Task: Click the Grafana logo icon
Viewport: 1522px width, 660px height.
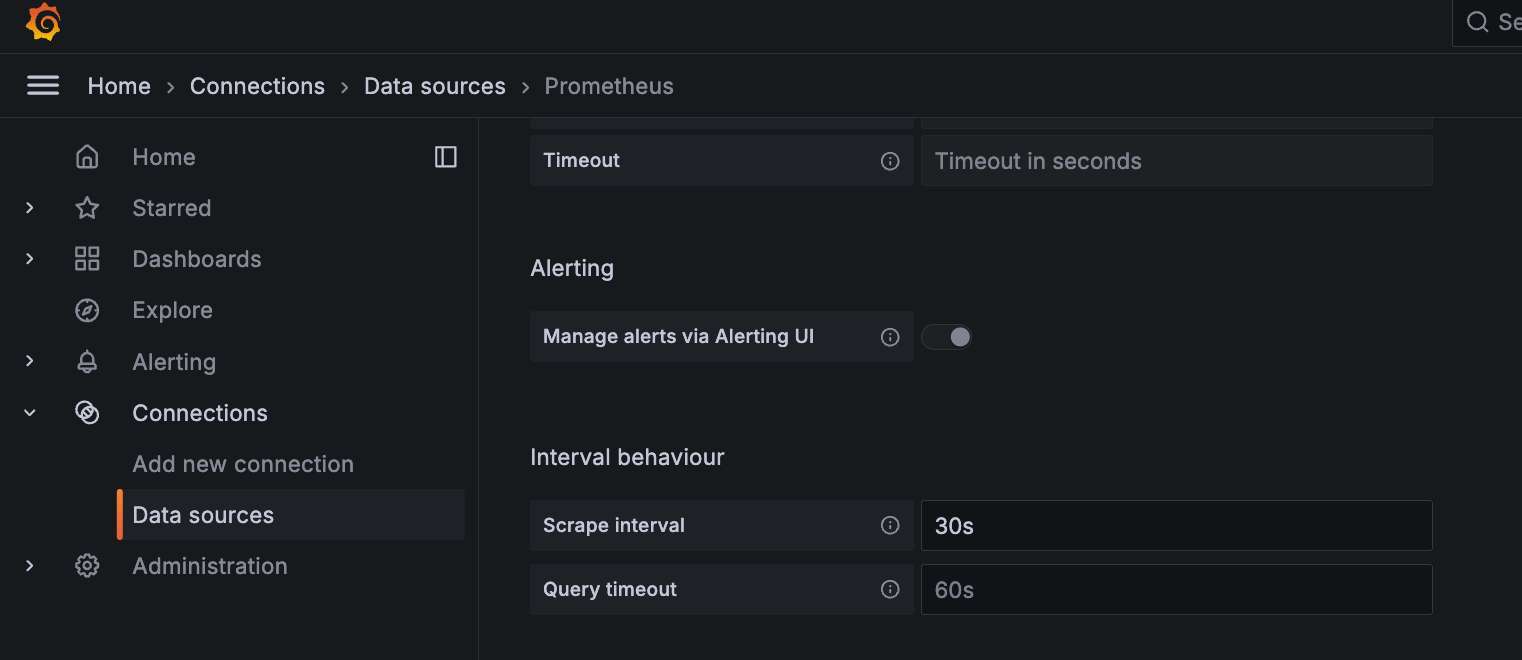Action: pos(43,22)
